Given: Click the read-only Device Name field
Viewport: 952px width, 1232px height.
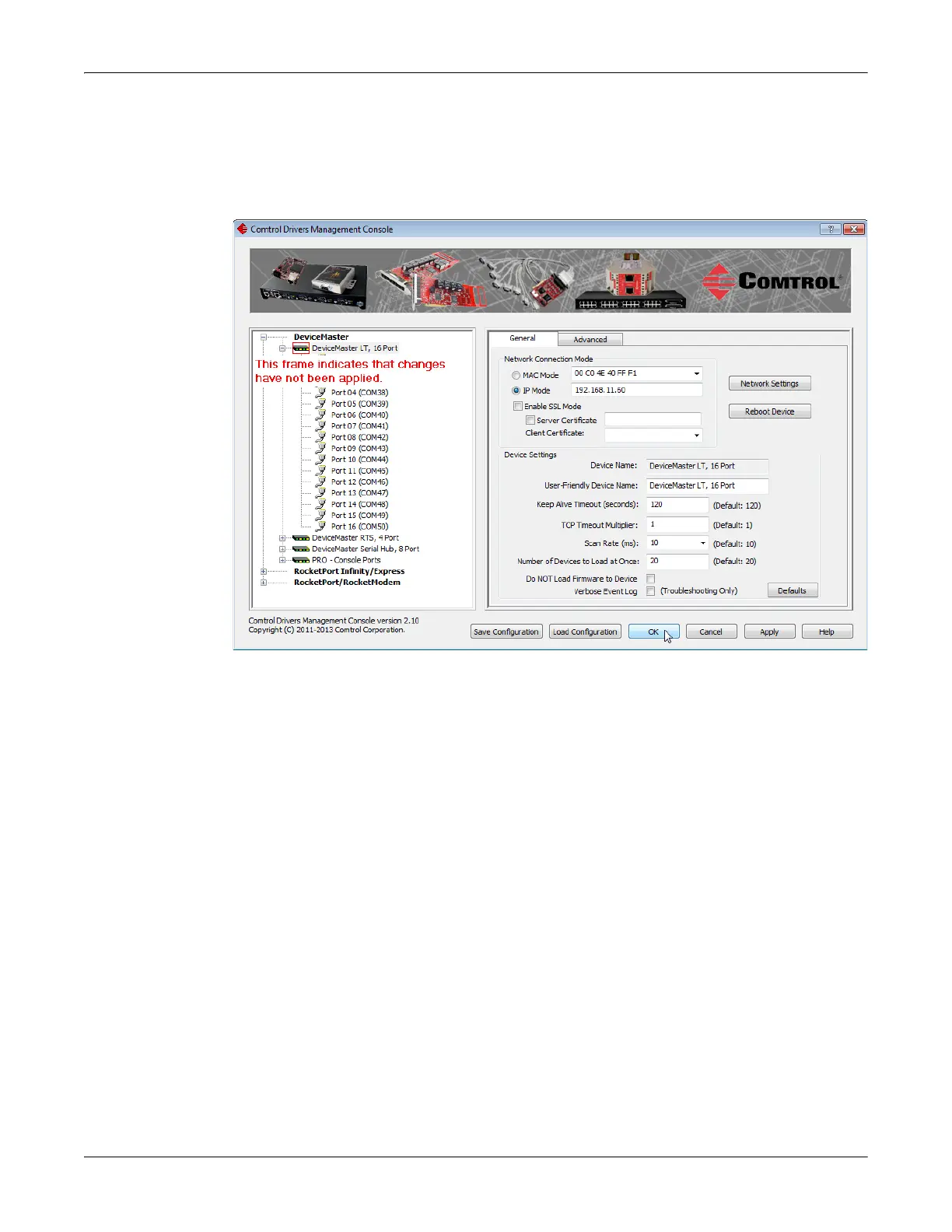Looking at the screenshot, I should (x=707, y=467).
